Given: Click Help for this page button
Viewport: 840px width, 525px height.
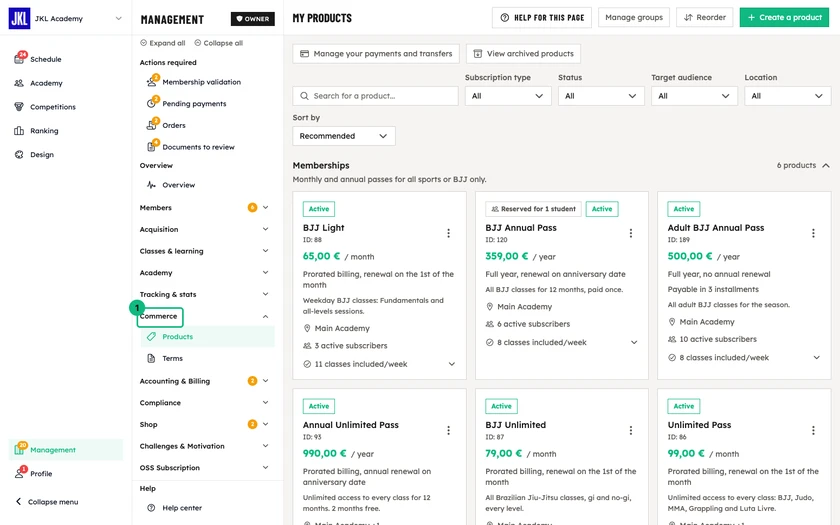Looking at the screenshot, I should [542, 17].
